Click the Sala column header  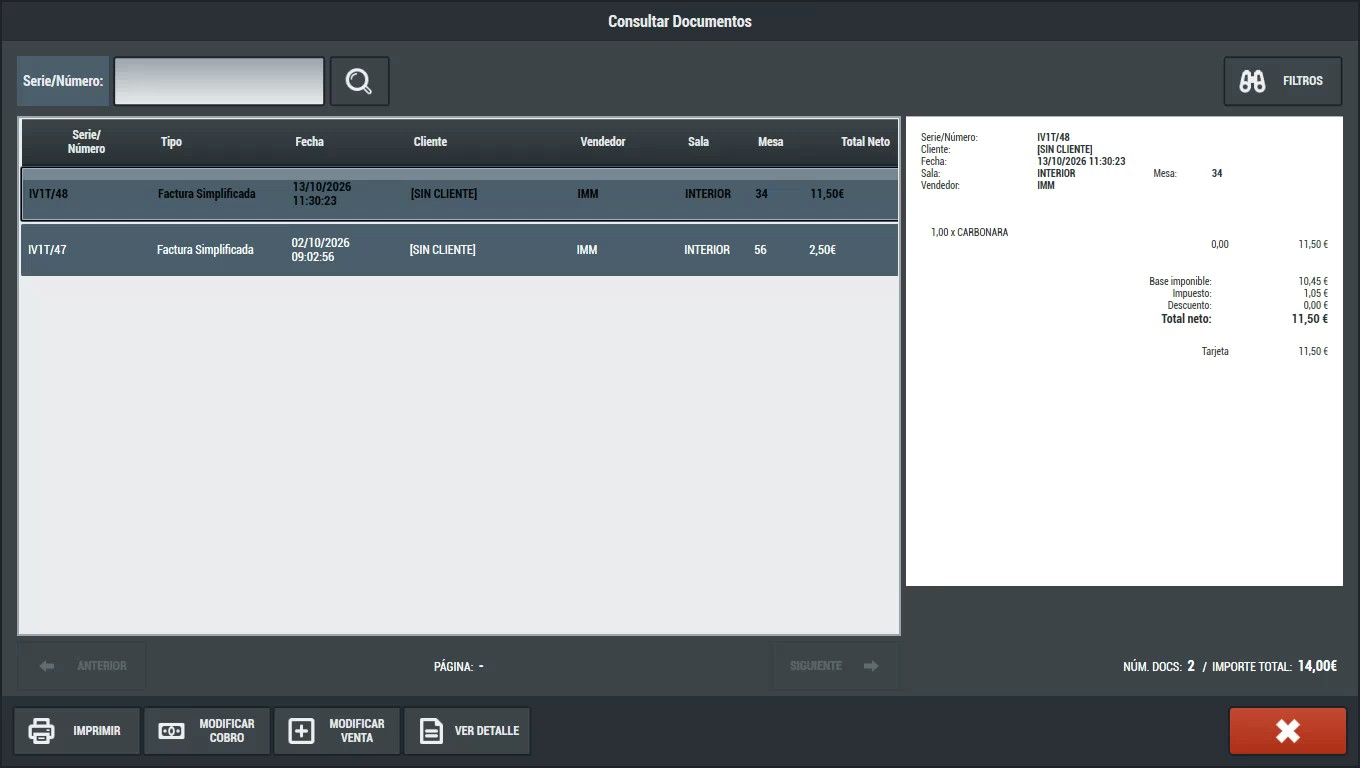[699, 142]
